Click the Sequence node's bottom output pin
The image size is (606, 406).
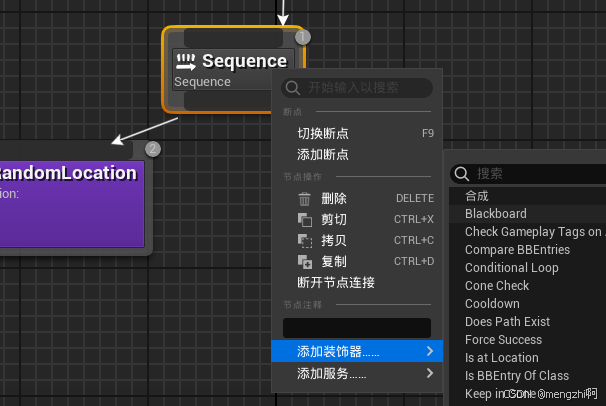coord(227,101)
